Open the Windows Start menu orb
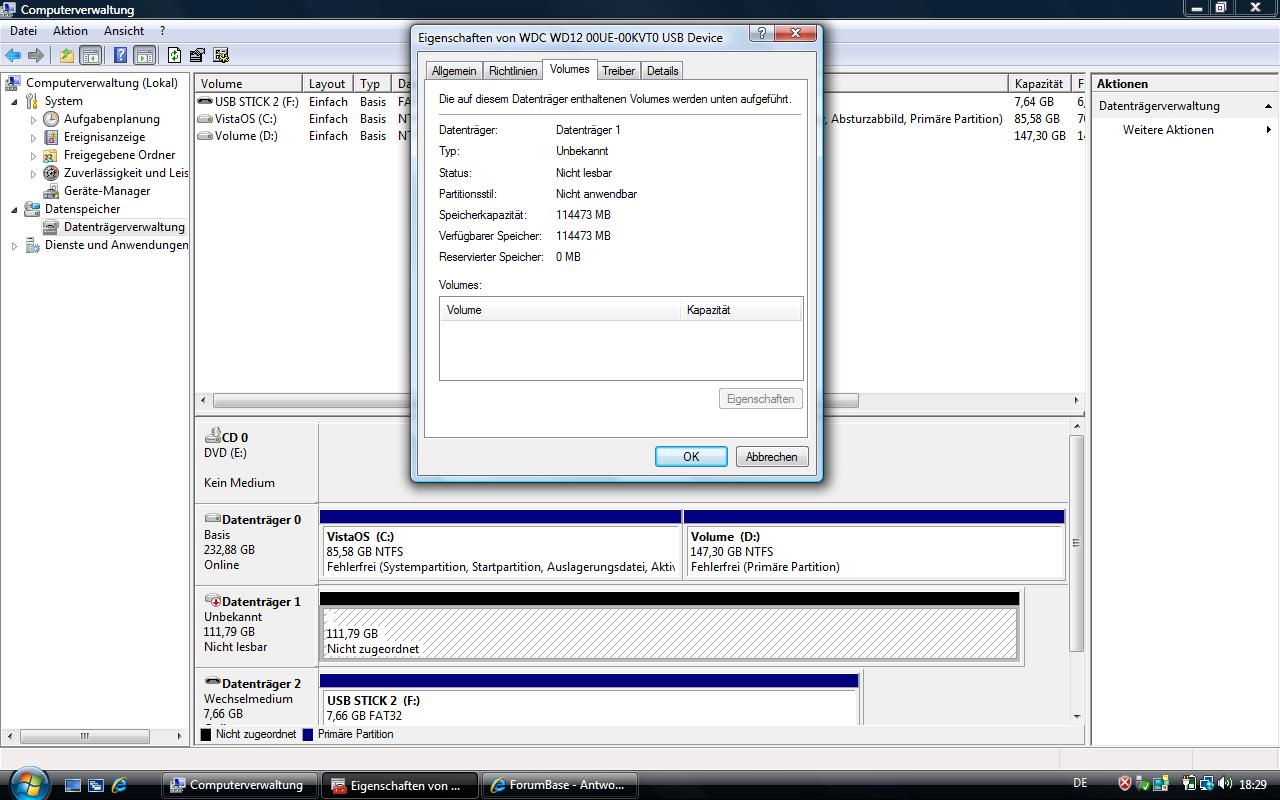1280x800 pixels. pyautogui.click(x=27, y=783)
